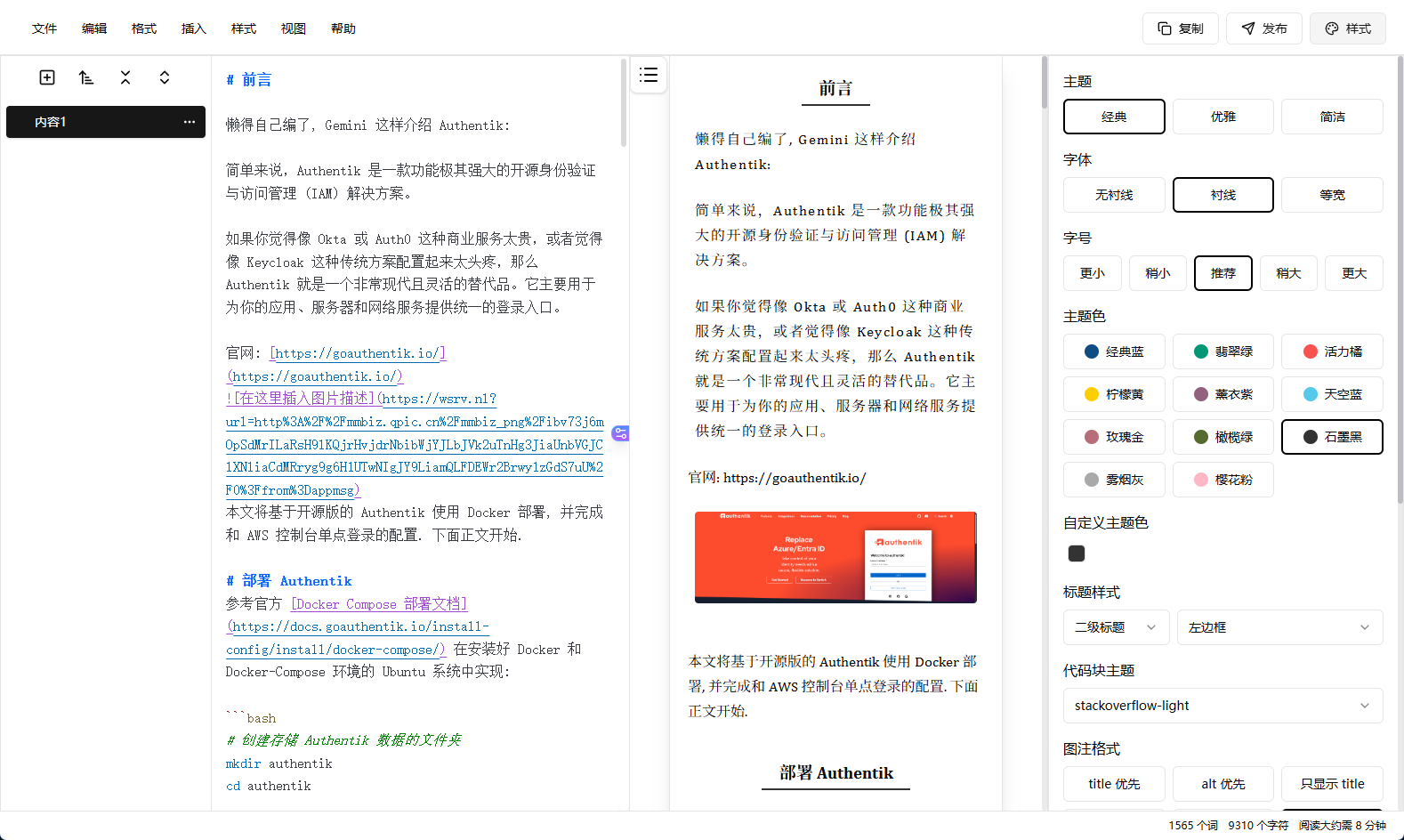Image resolution: width=1404 pixels, height=840 pixels.
Task: Select the 优雅 theme option
Action: [x=1223, y=117]
